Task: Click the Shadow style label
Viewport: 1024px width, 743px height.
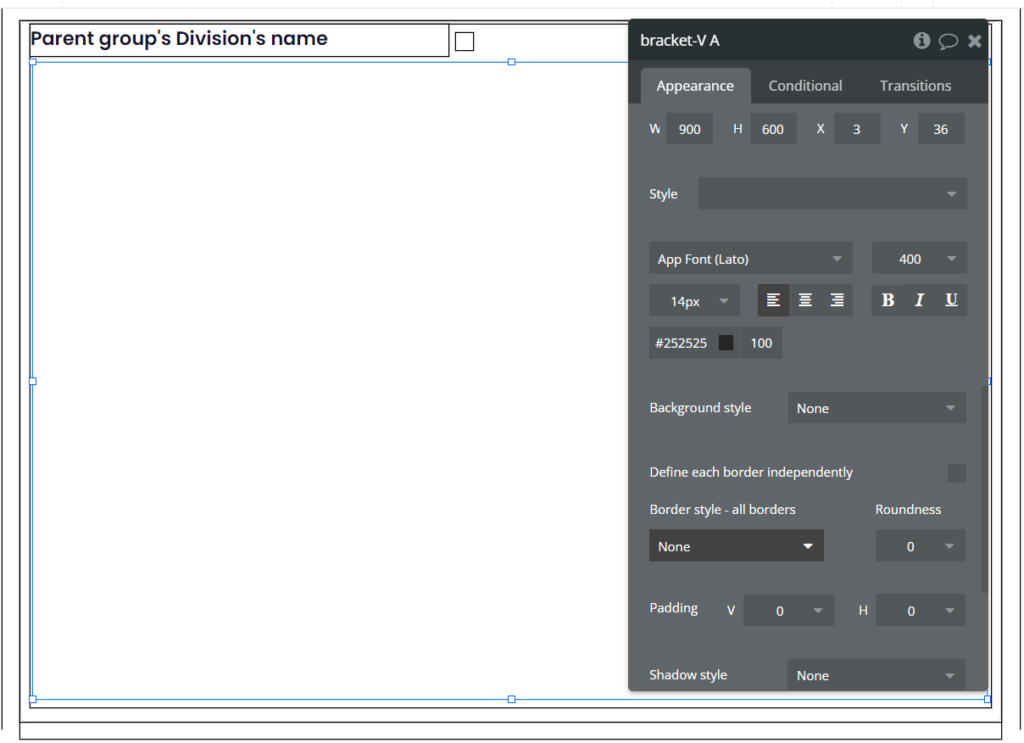Action: tap(688, 675)
